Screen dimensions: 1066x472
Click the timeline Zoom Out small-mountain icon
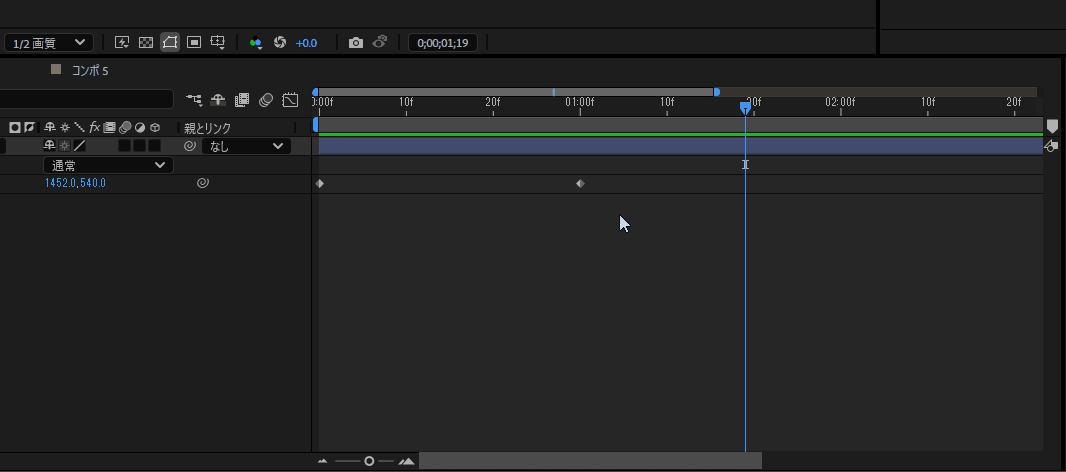pos(322,461)
